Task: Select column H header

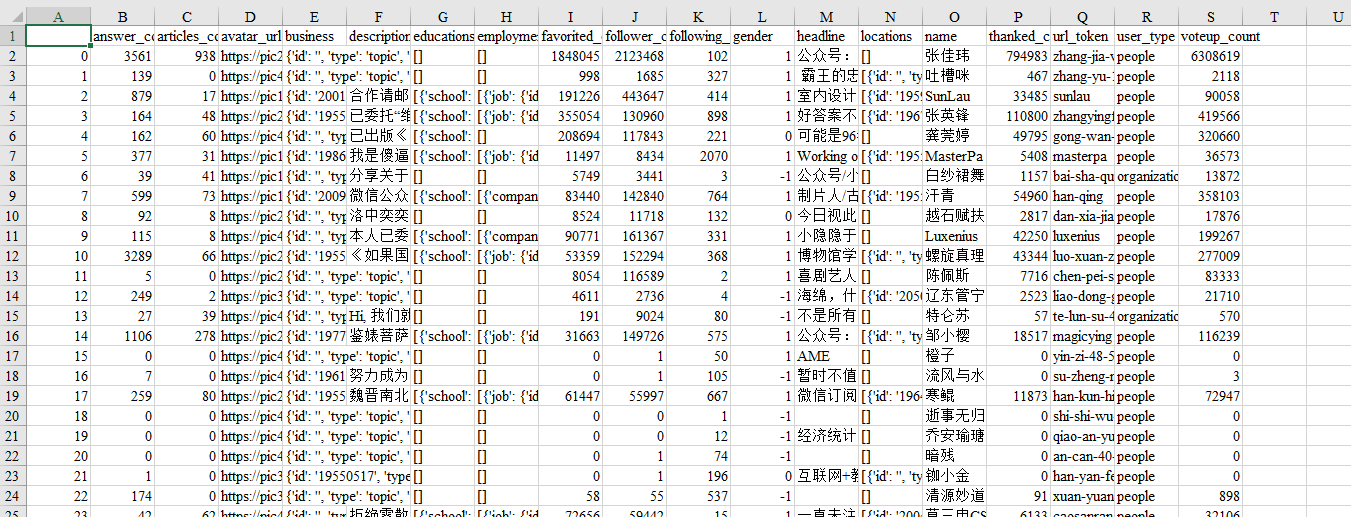Action: point(507,16)
